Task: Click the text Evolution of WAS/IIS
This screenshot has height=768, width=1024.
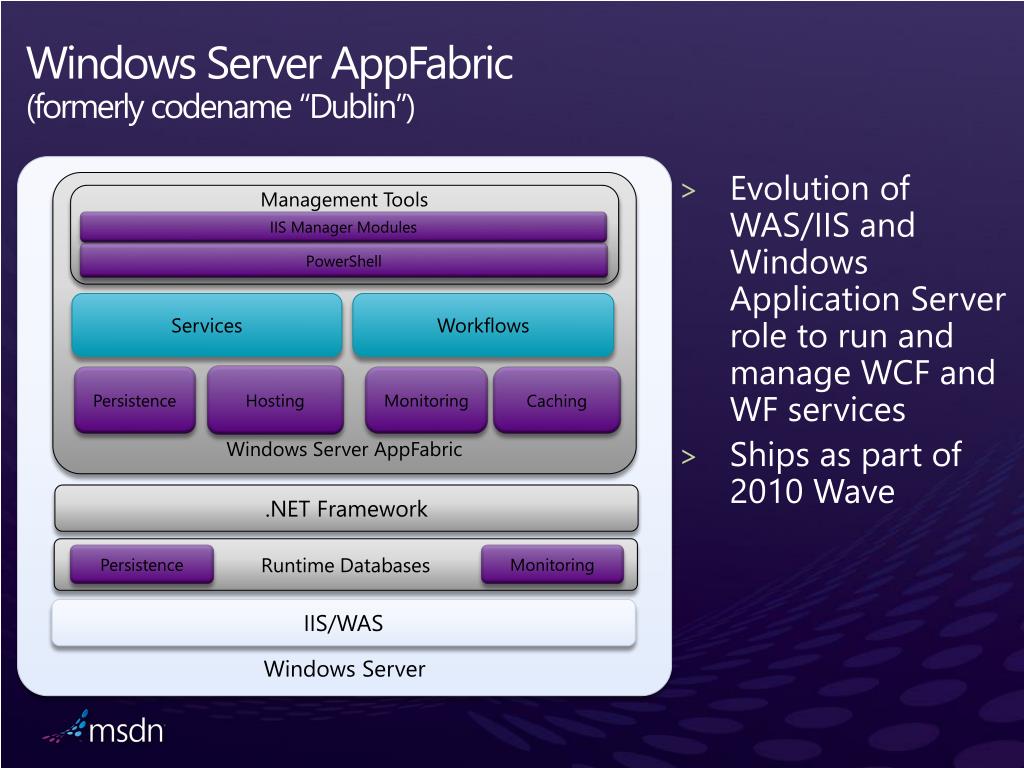Action: 820,206
